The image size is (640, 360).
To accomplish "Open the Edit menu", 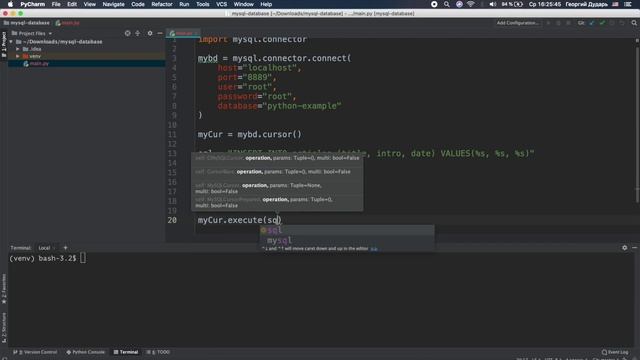I will coord(72,4).
